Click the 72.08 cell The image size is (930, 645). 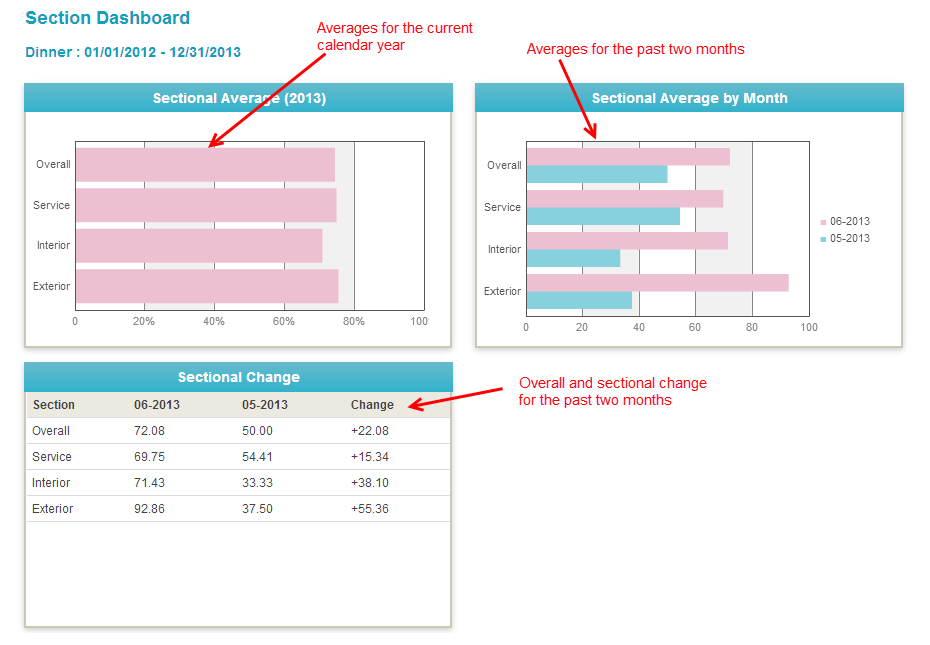pos(149,431)
